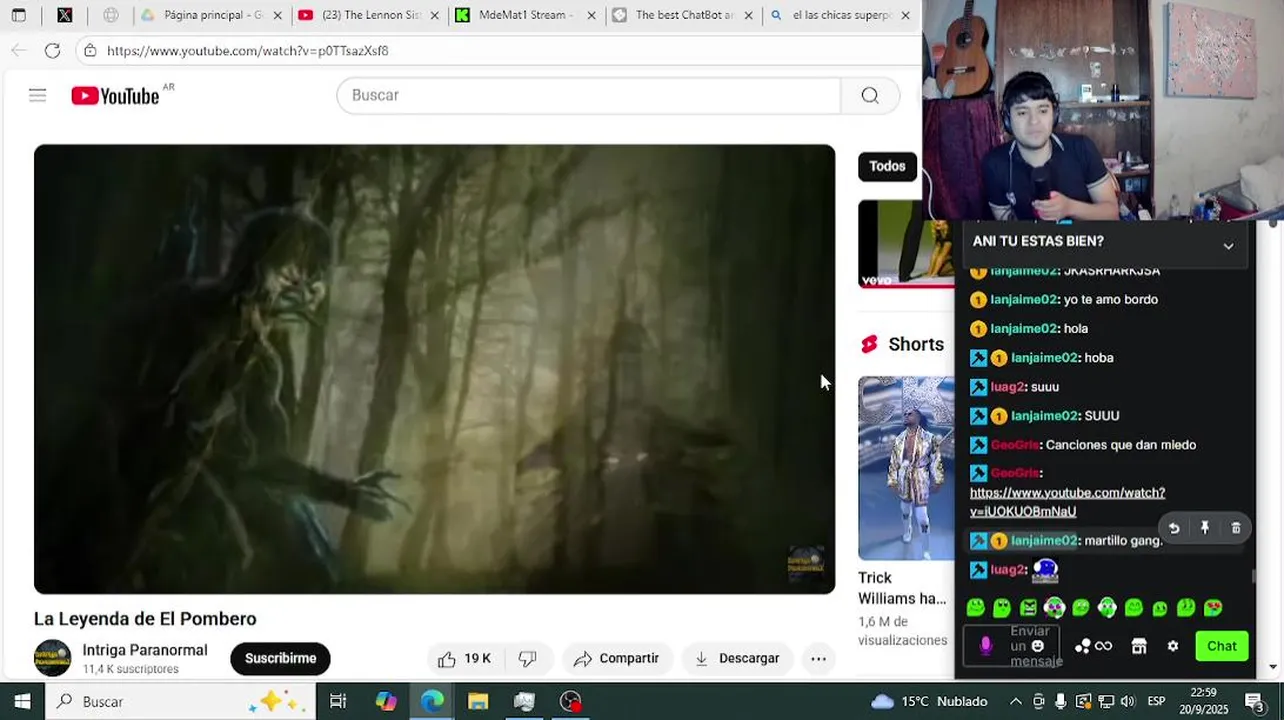The width and height of the screenshot is (1284, 720).
Task: Switch to The best ChatBot tab
Action: pos(683,15)
